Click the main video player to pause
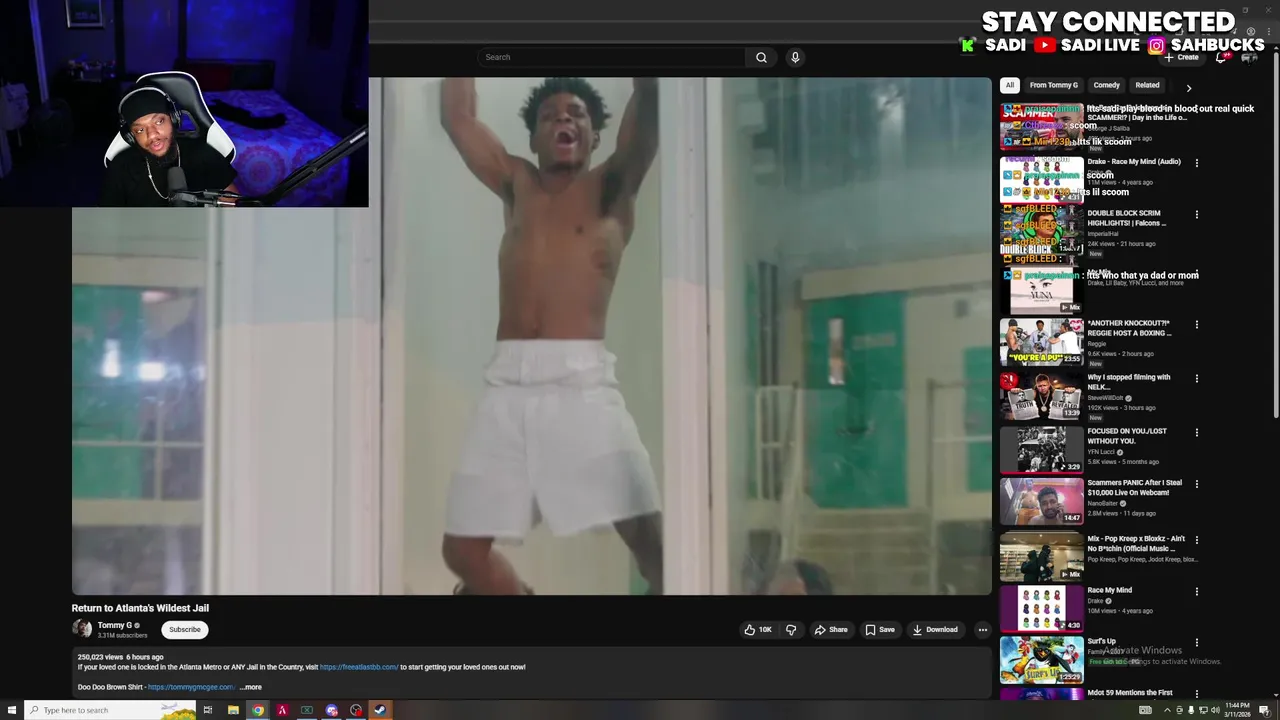 tap(531, 336)
